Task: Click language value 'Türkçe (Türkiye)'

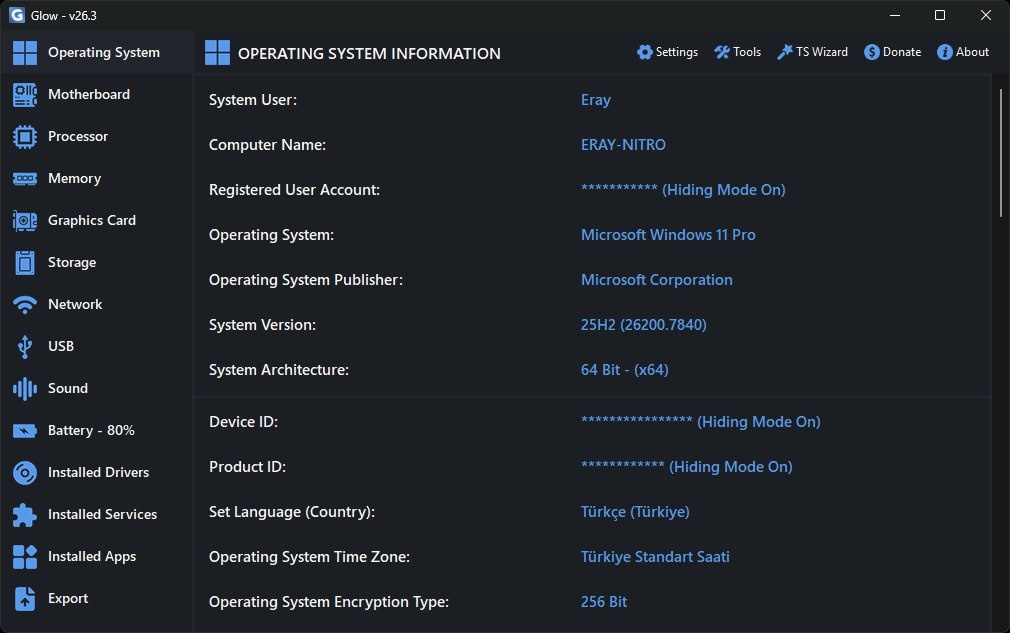Action: tap(635, 512)
